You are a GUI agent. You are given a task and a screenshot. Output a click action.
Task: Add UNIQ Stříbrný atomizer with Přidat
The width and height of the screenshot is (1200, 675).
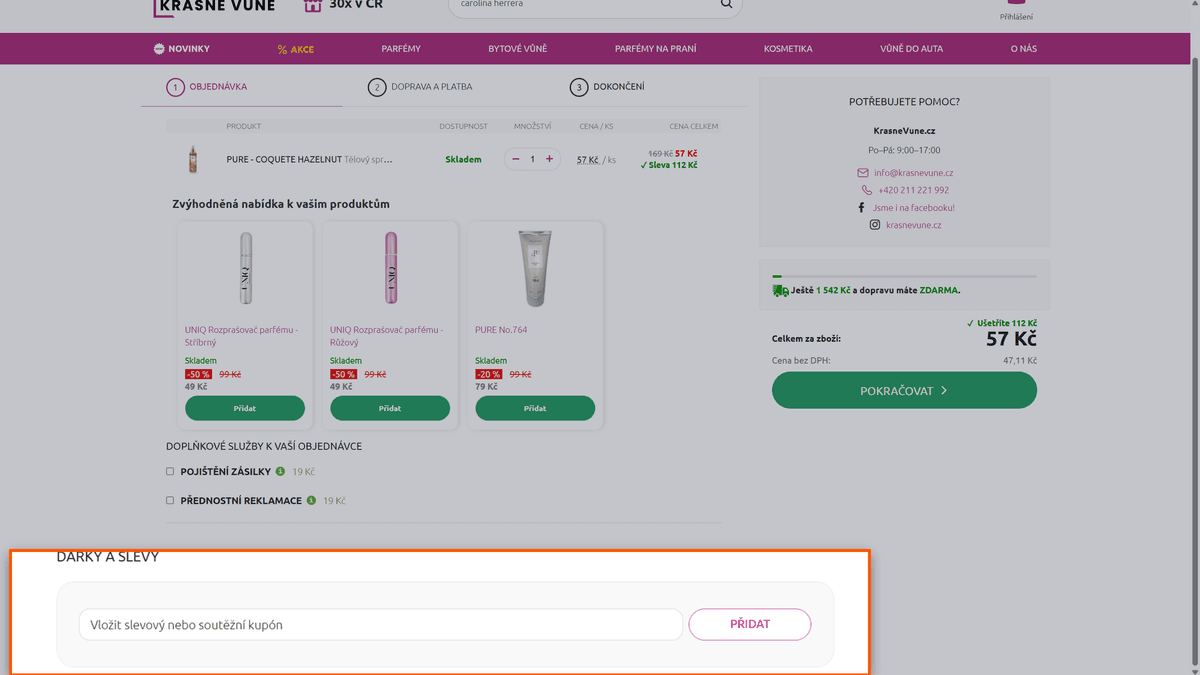(245, 408)
